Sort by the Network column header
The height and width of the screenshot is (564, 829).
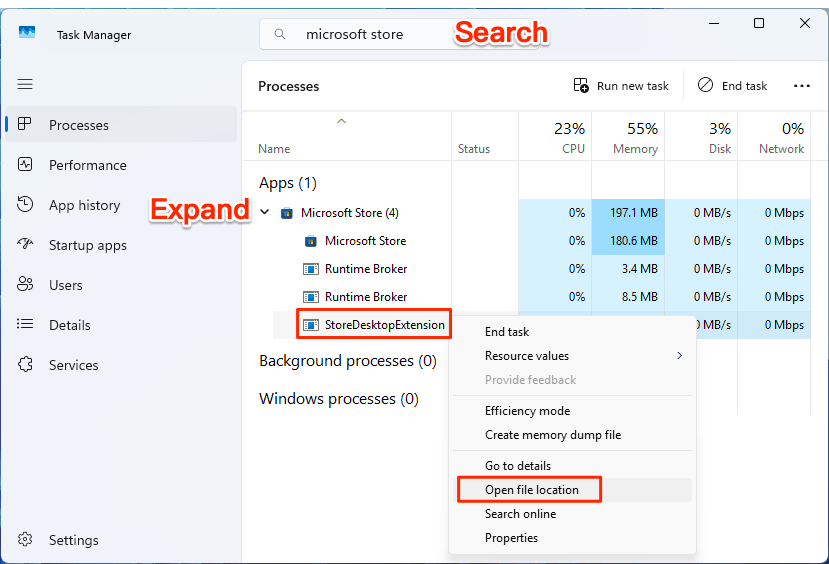coord(774,136)
